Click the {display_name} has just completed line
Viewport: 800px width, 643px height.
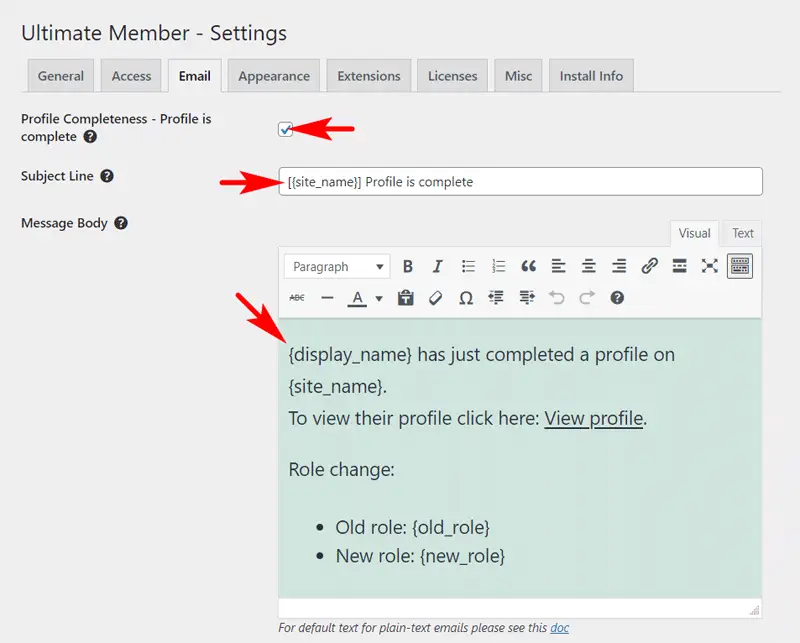(481, 355)
